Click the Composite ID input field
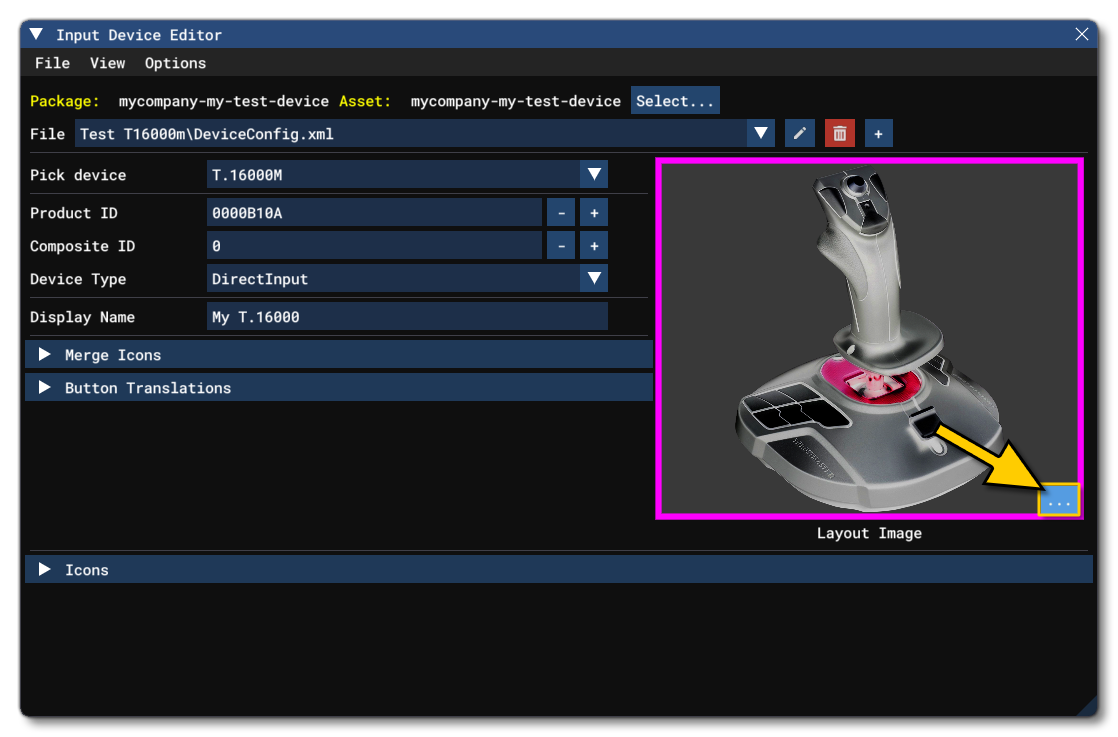The height and width of the screenshot is (737, 1118). [374, 246]
